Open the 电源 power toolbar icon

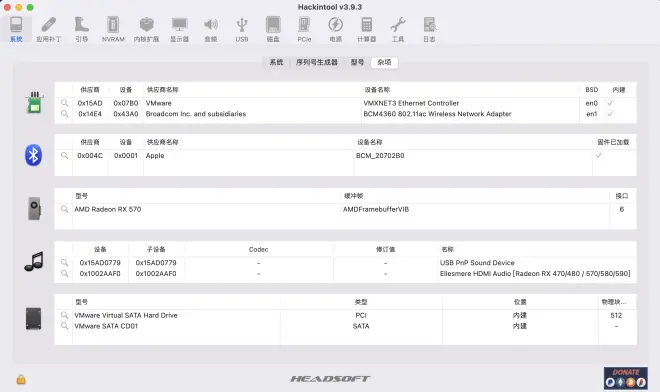pos(335,29)
